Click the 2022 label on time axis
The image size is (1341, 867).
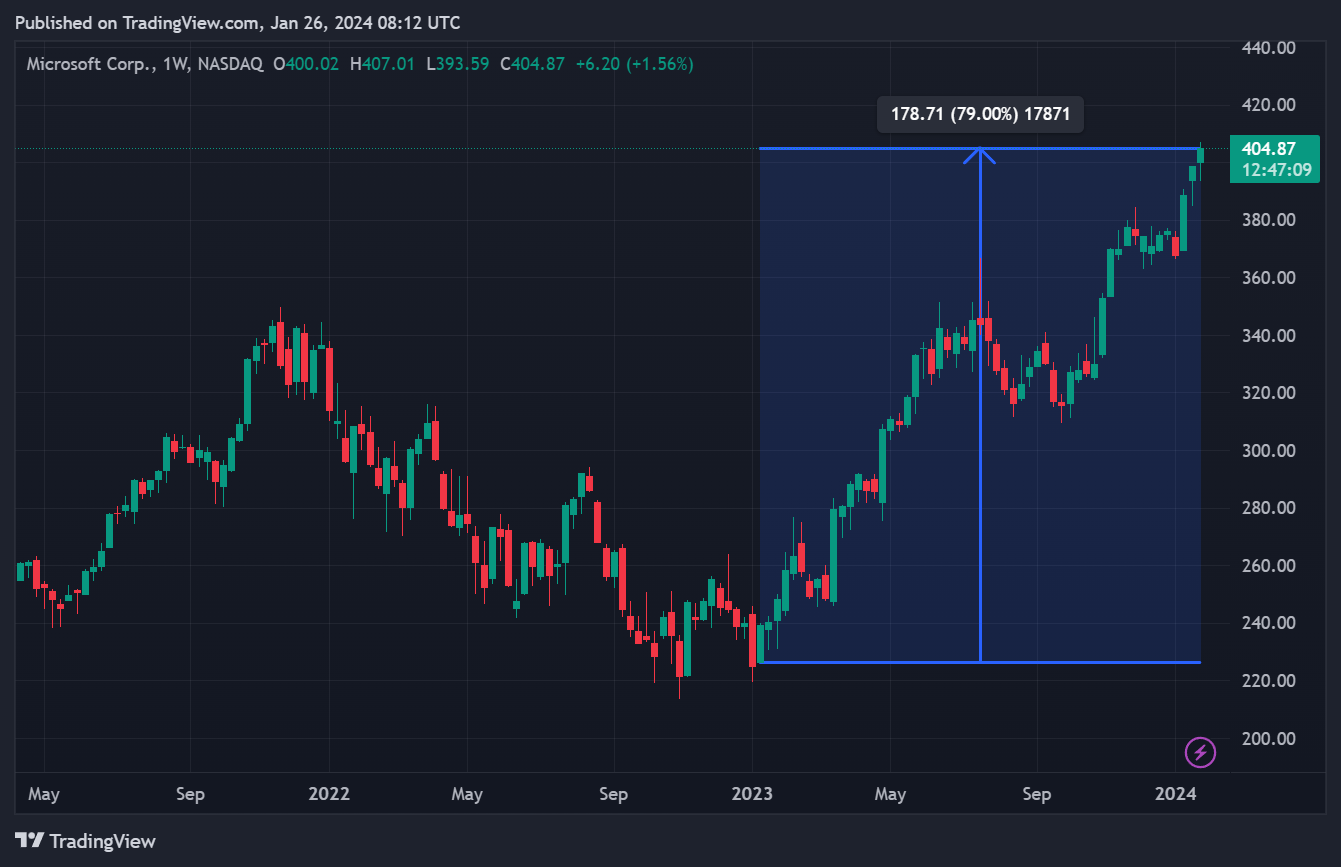(329, 794)
